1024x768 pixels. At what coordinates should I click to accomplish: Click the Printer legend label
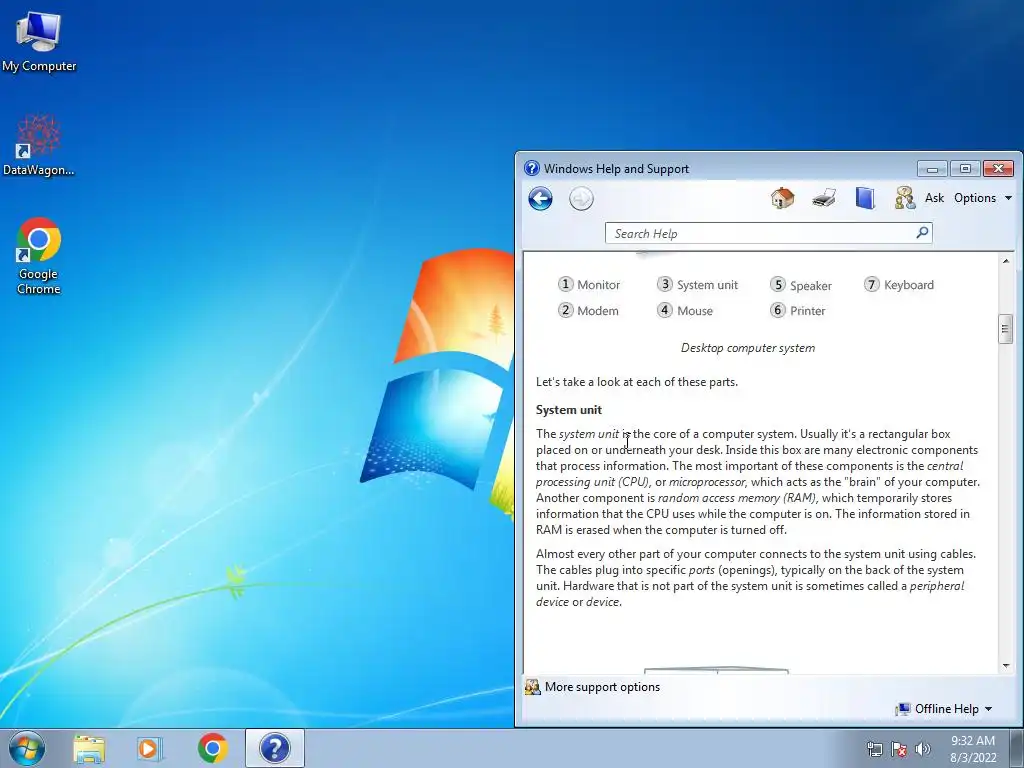tap(808, 311)
